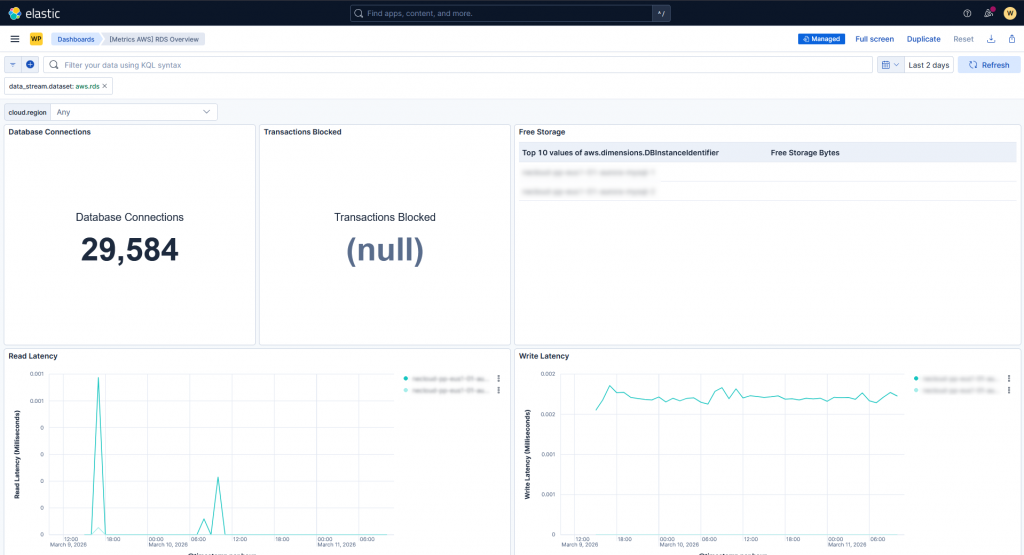Click the user avatar profile icon
The width and height of the screenshot is (1024, 555).
tap(1009, 13)
